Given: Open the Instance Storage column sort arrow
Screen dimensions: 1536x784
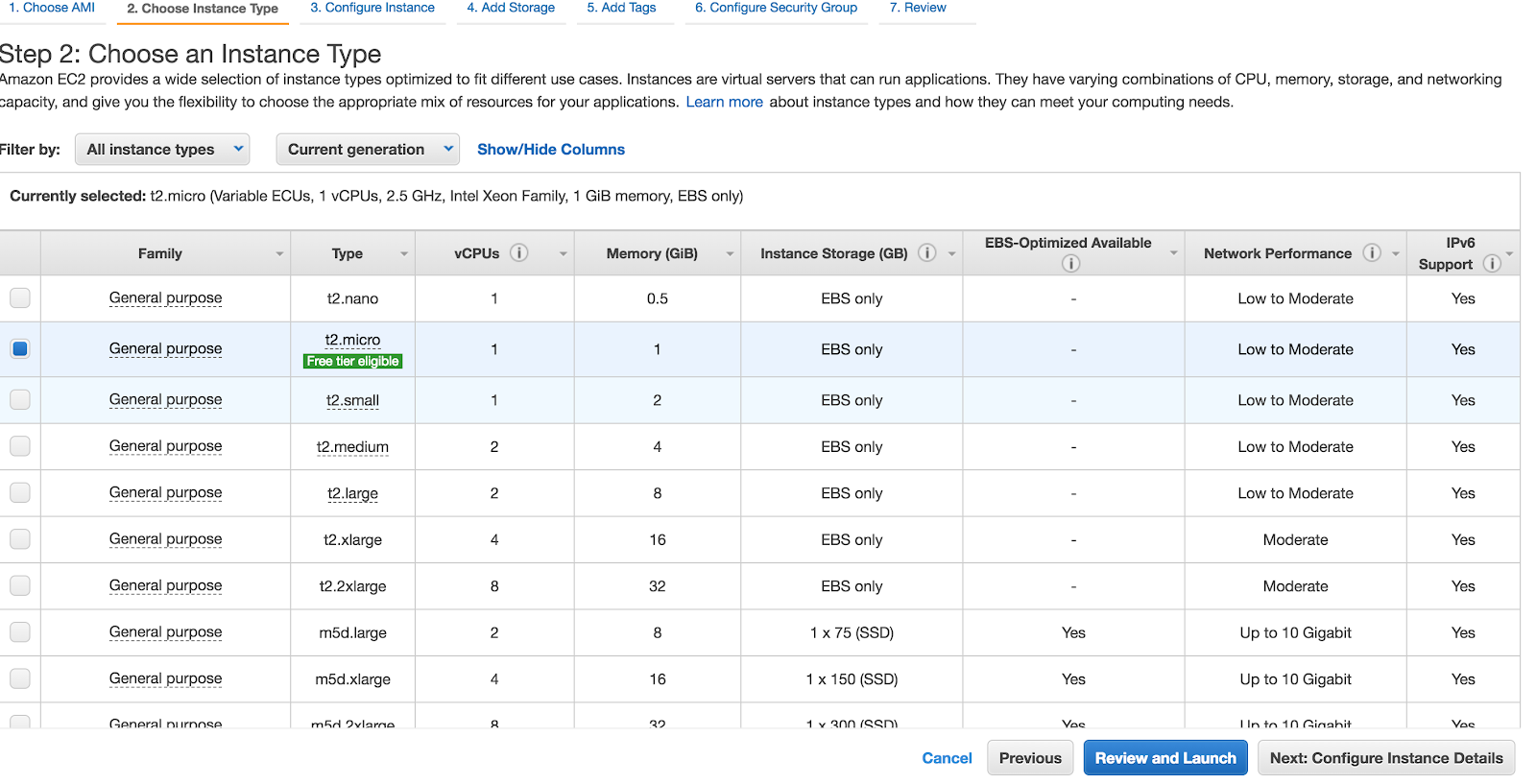Looking at the screenshot, I should [x=952, y=254].
